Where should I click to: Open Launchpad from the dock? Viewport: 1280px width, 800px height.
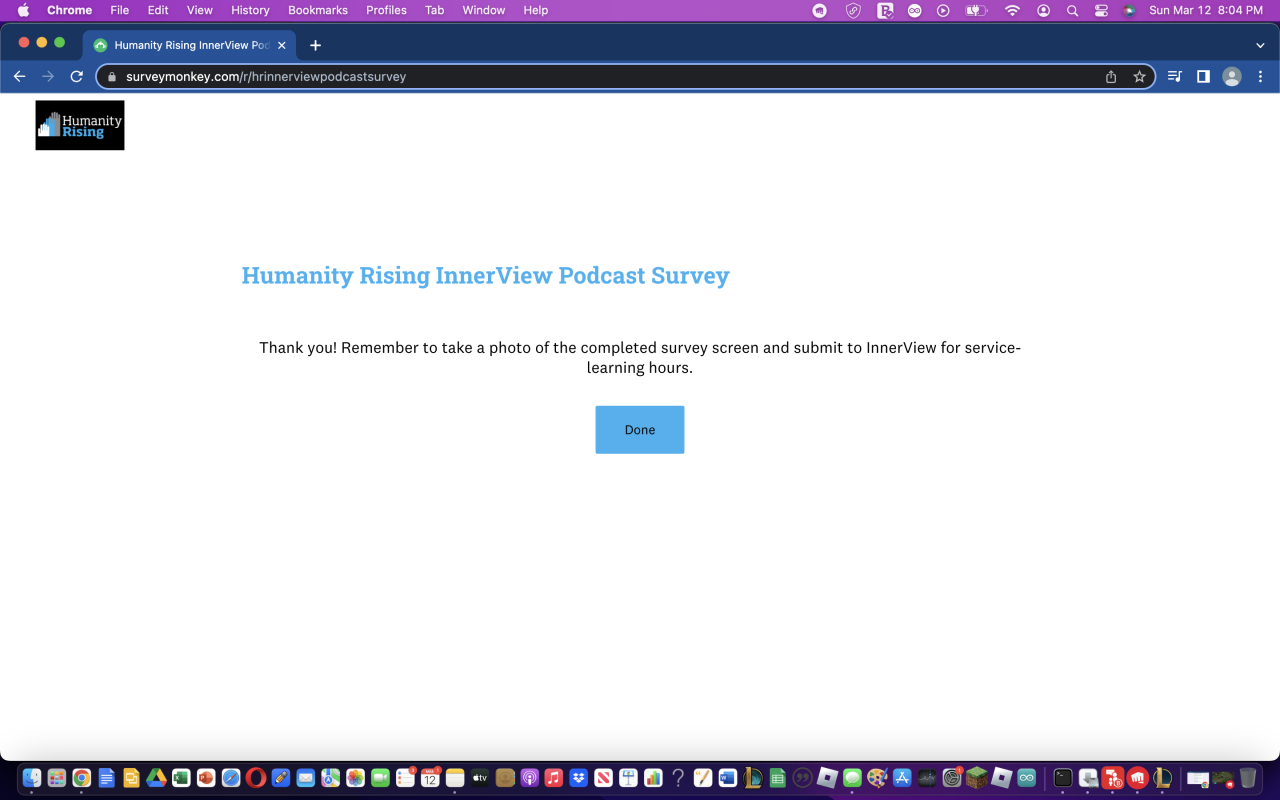pos(57,778)
